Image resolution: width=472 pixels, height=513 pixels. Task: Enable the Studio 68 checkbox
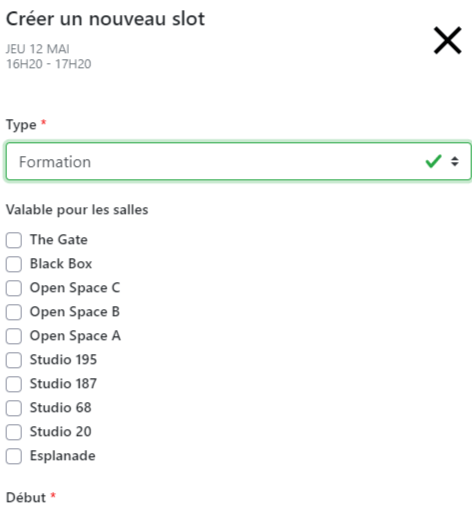pos(14,408)
